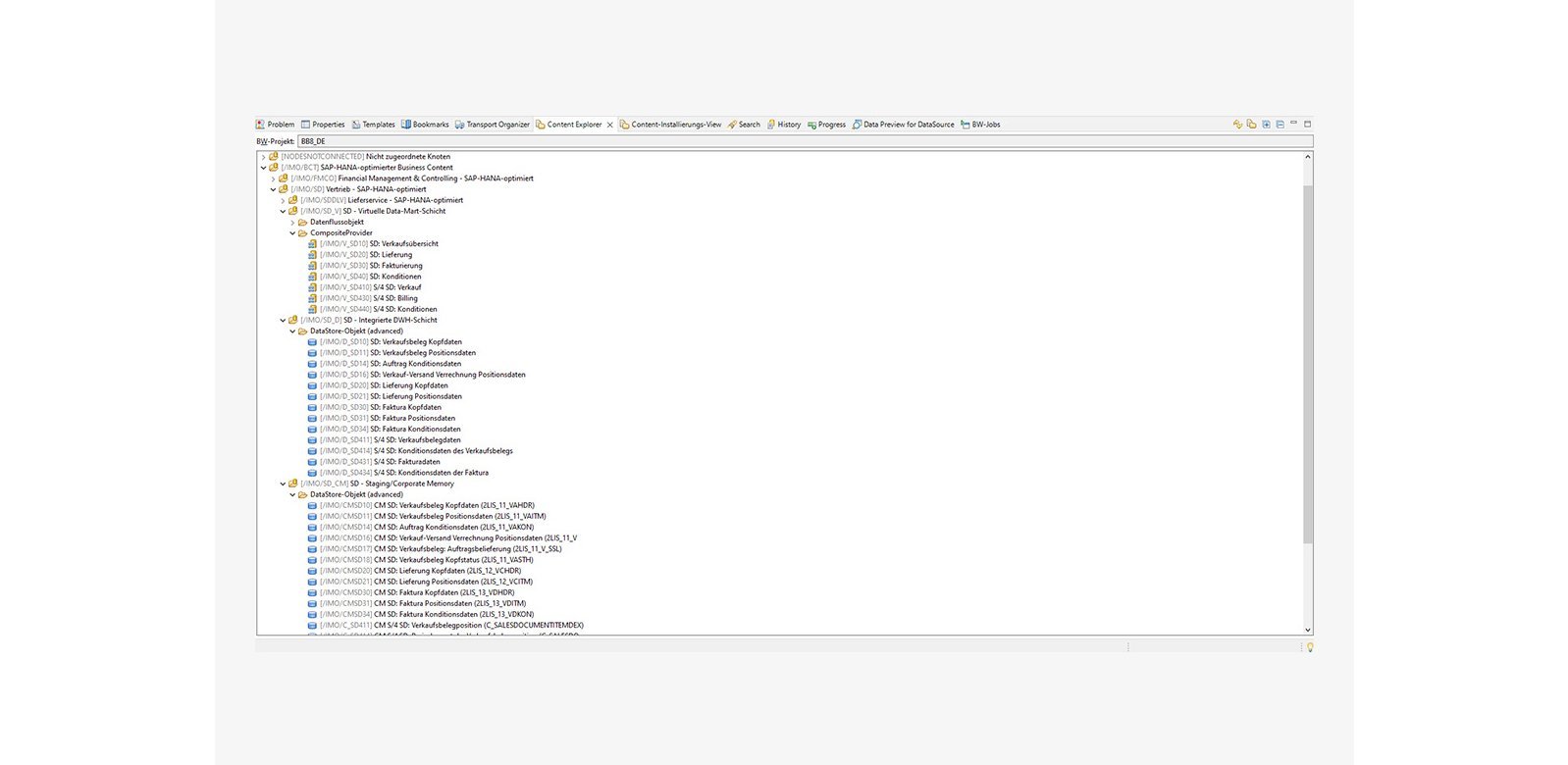Click the link-with-editor toolbar icon
Screen dimensions: 1568x765
(x=1237, y=125)
